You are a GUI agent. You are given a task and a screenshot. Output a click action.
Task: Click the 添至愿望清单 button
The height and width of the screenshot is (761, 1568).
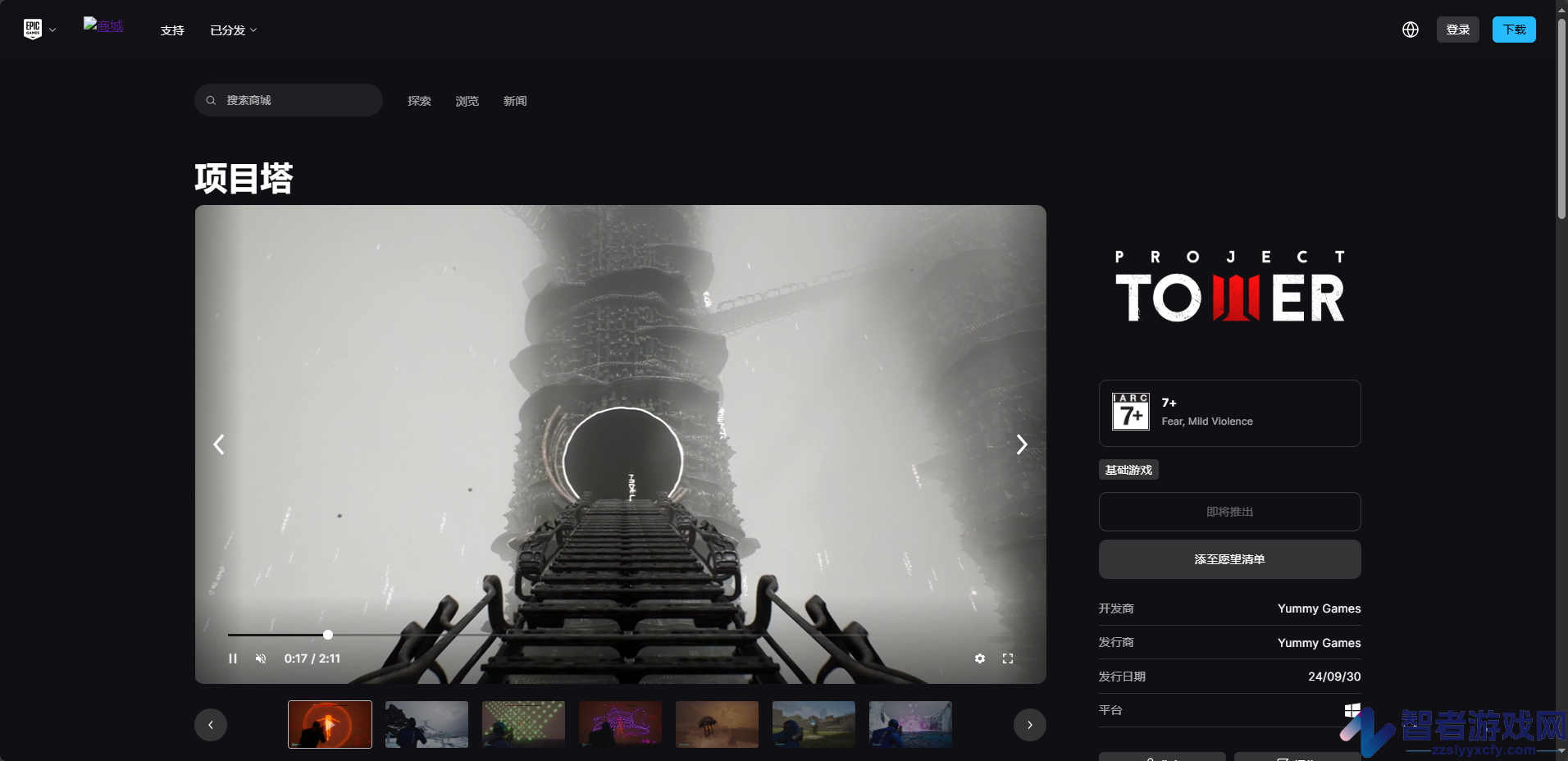pyautogui.click(x=1230, y=559)
